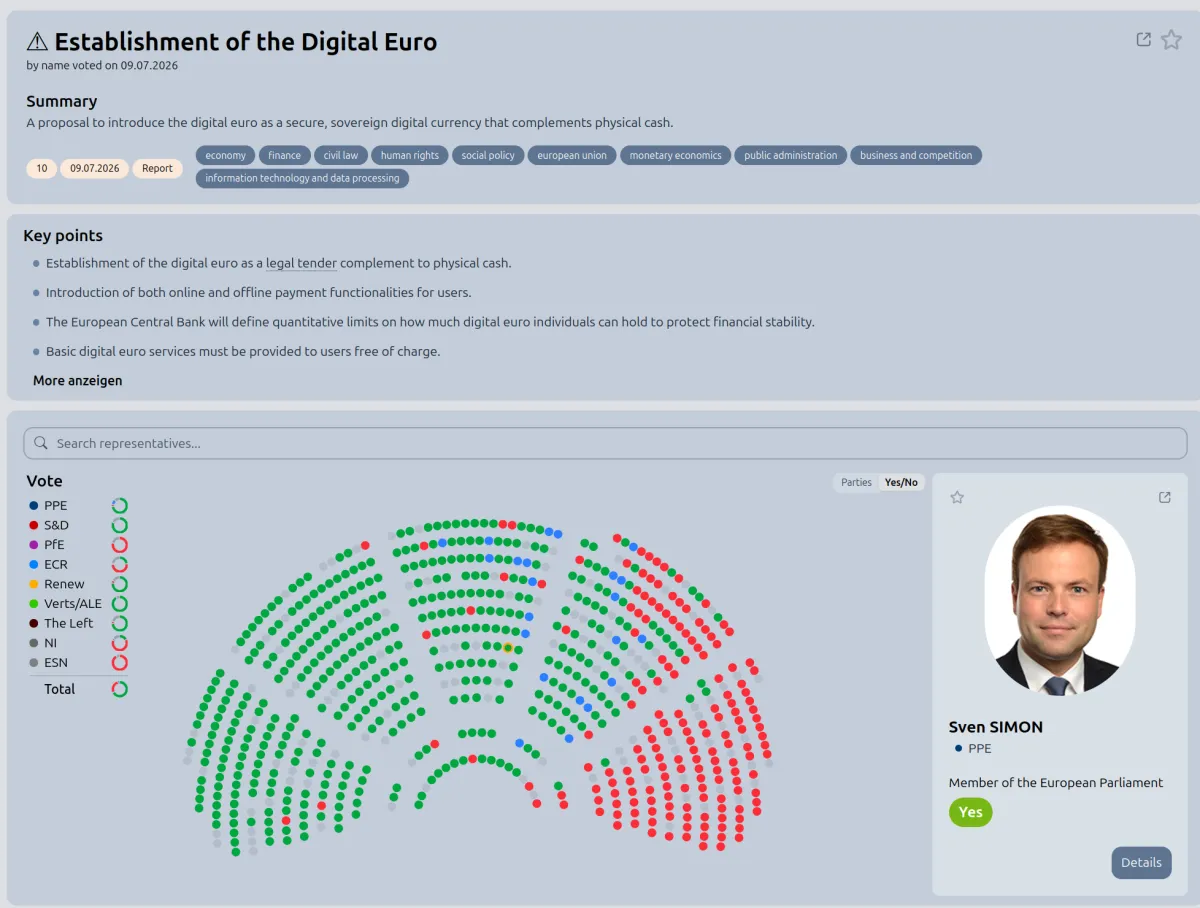
Task: Click the Search representatives input field
Action: pyautogui.click(x=605, y=443)
